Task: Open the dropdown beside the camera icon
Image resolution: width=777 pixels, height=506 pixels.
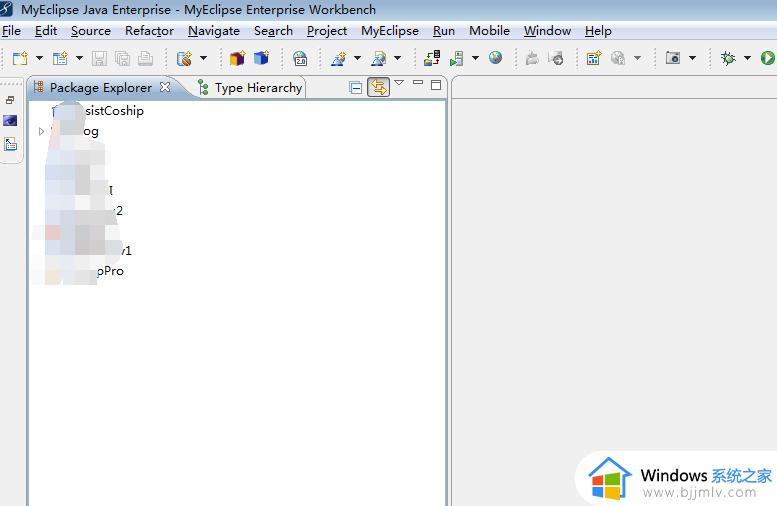Action: [692, 58]
